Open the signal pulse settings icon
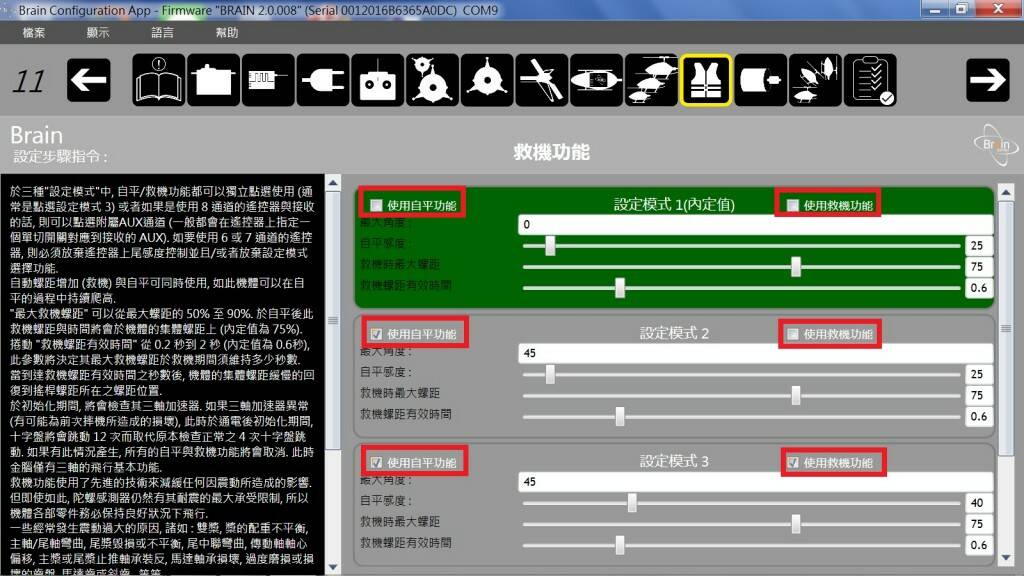 [x=268, y=80]
